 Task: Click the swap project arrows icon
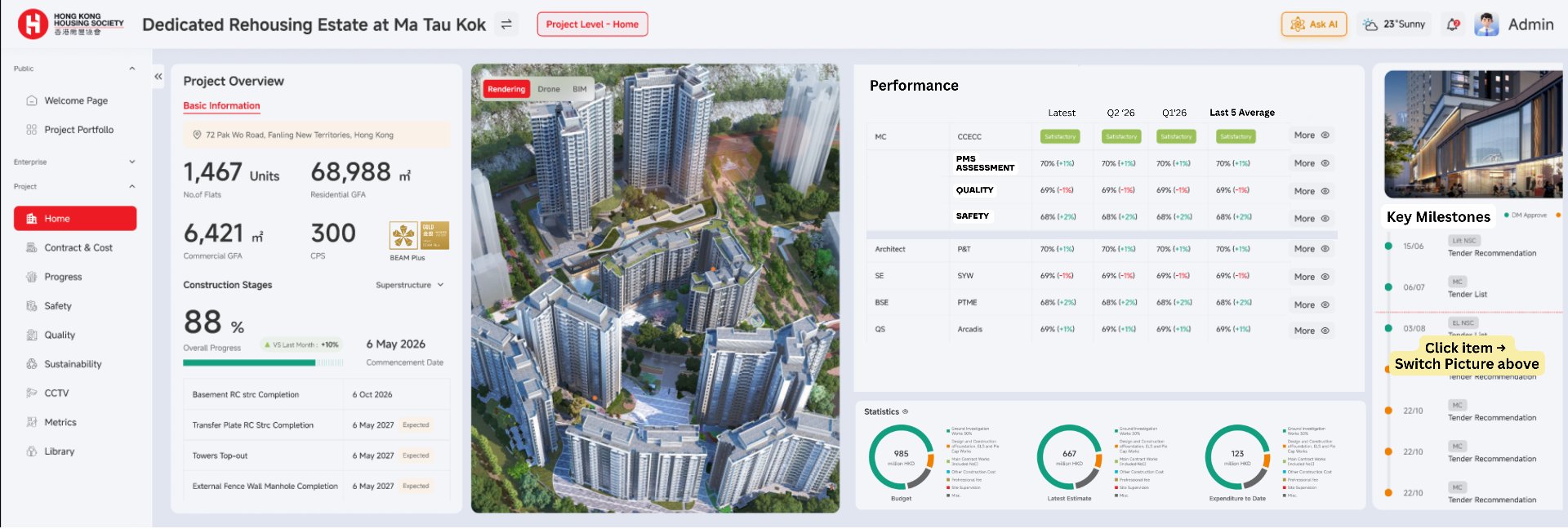click(x=506, y=24)
